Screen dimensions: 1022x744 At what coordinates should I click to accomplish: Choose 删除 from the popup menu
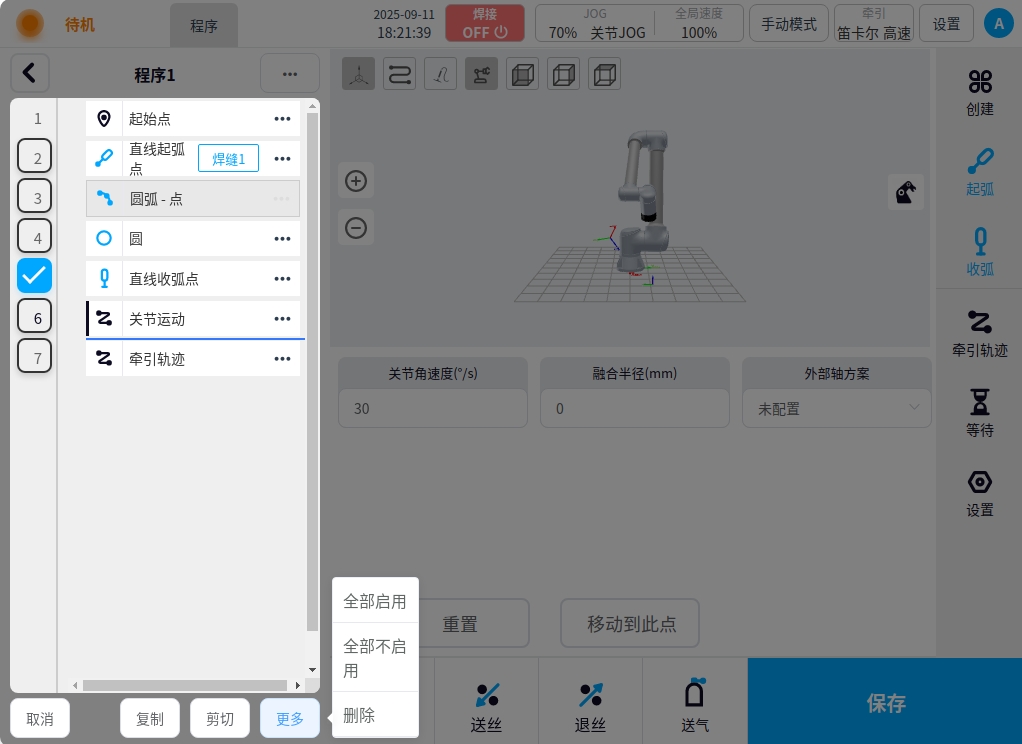(359, 715)
